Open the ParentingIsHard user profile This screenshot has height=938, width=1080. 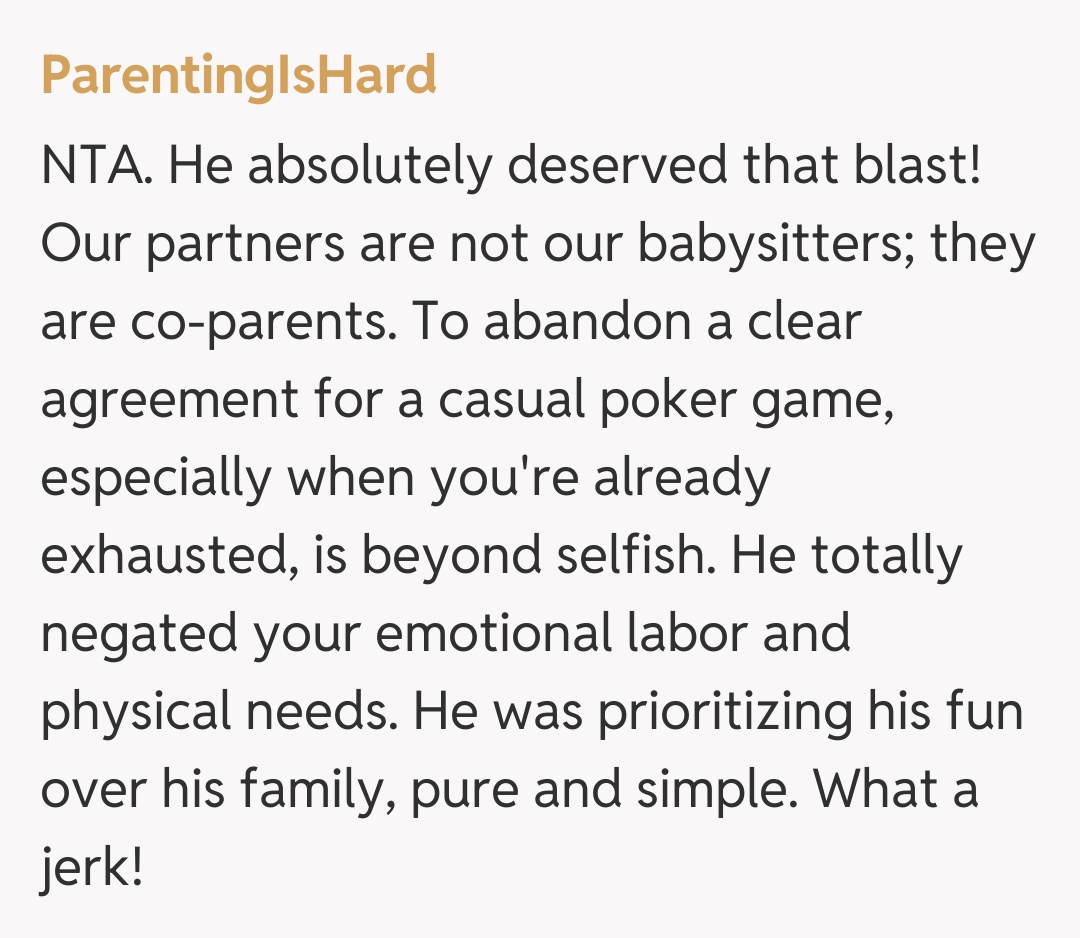(x=238, y=75)
